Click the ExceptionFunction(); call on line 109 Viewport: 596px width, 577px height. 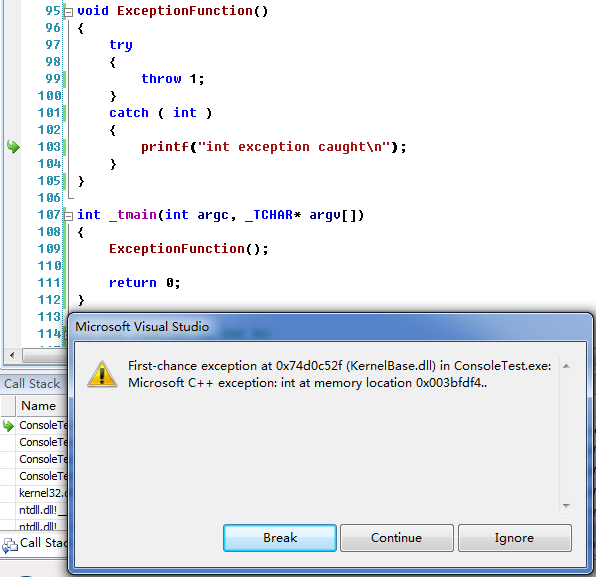click(x=189, y=249)
